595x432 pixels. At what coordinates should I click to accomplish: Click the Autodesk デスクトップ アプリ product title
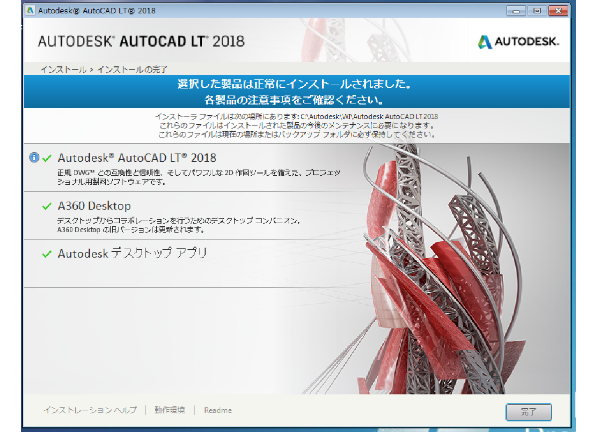tap(132, 253)
